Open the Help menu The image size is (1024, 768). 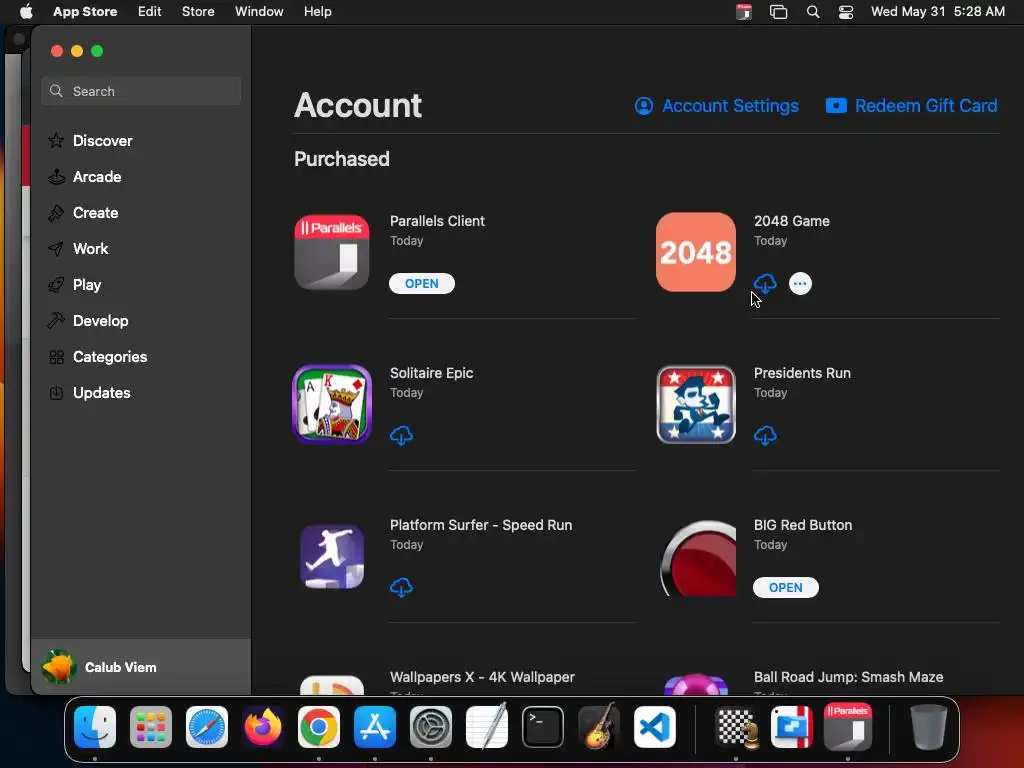click(317, 12)
